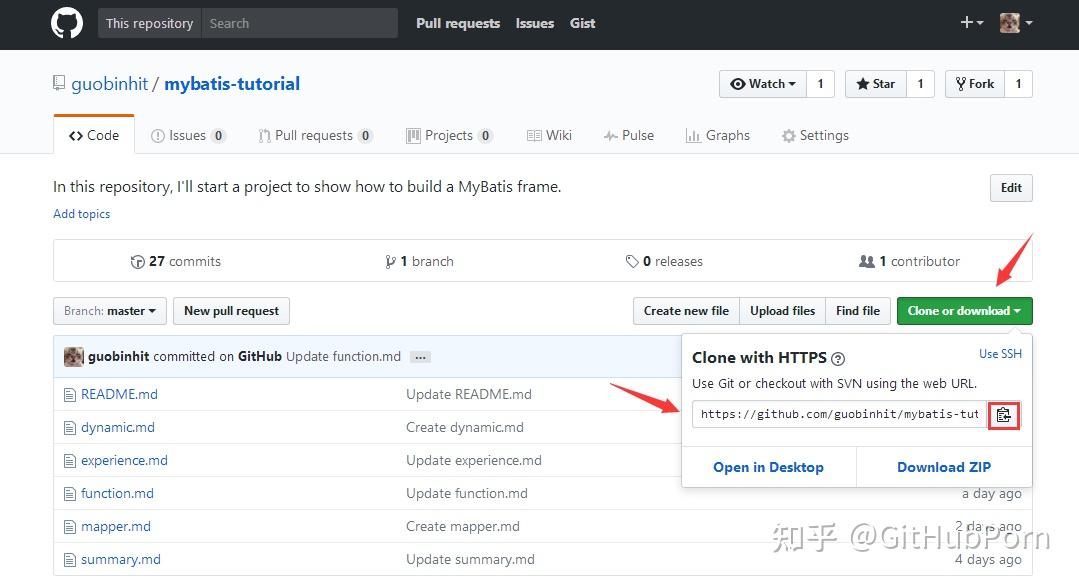The width and height of the screenshot is (1079, 582).
Task: Click inside the clone URL text field
Action: pos(840,415)
